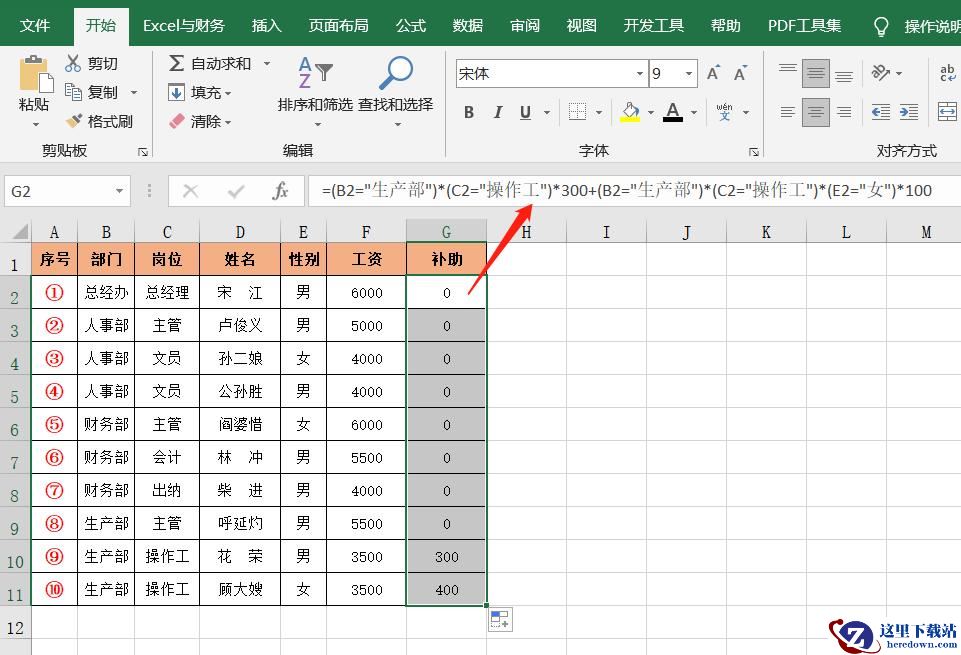Select the 补助 header cell
The height and width of the screenshot is (655, 961).
tap(446, 259)
